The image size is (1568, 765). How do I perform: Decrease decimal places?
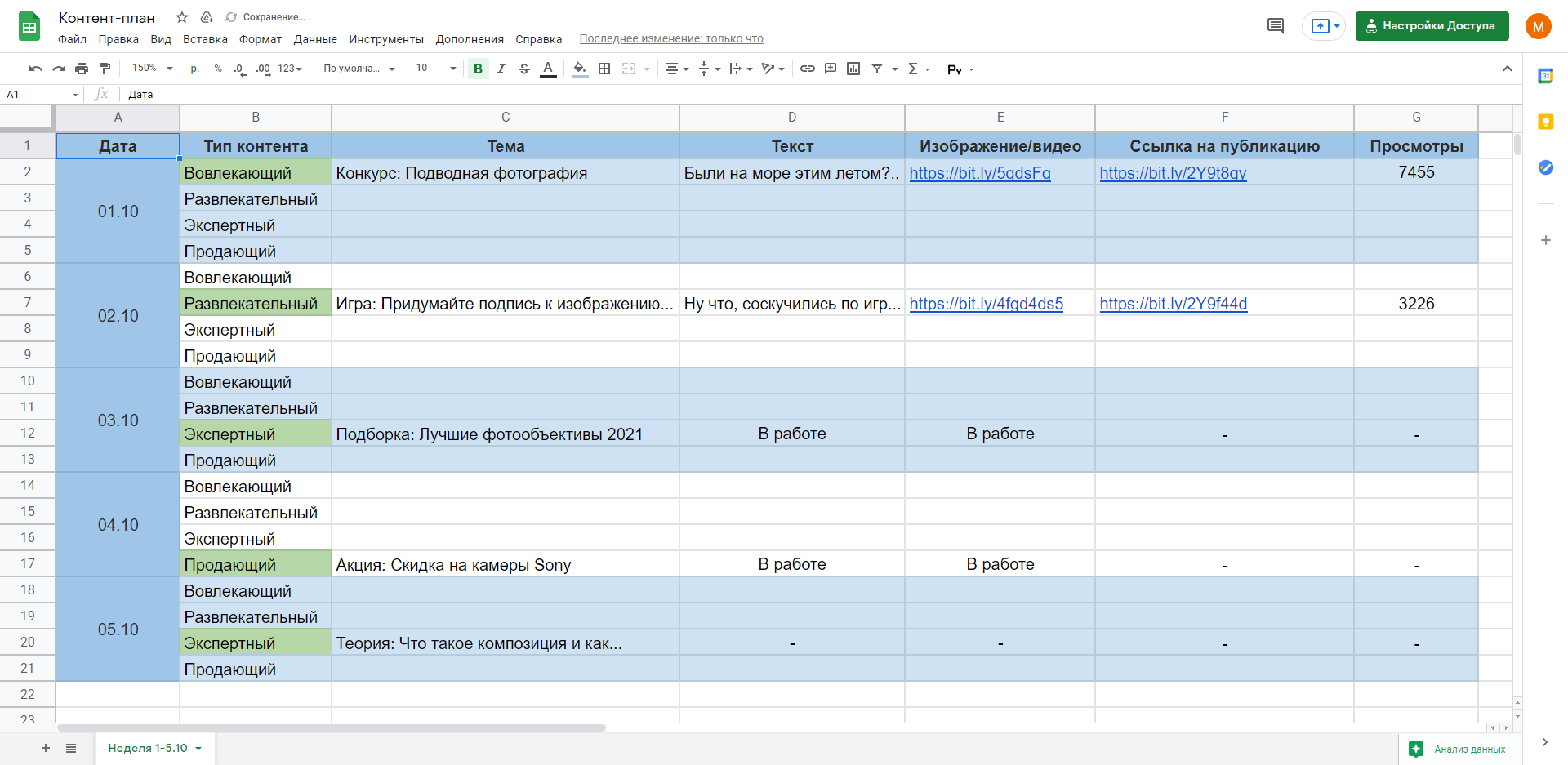(239, 69)
